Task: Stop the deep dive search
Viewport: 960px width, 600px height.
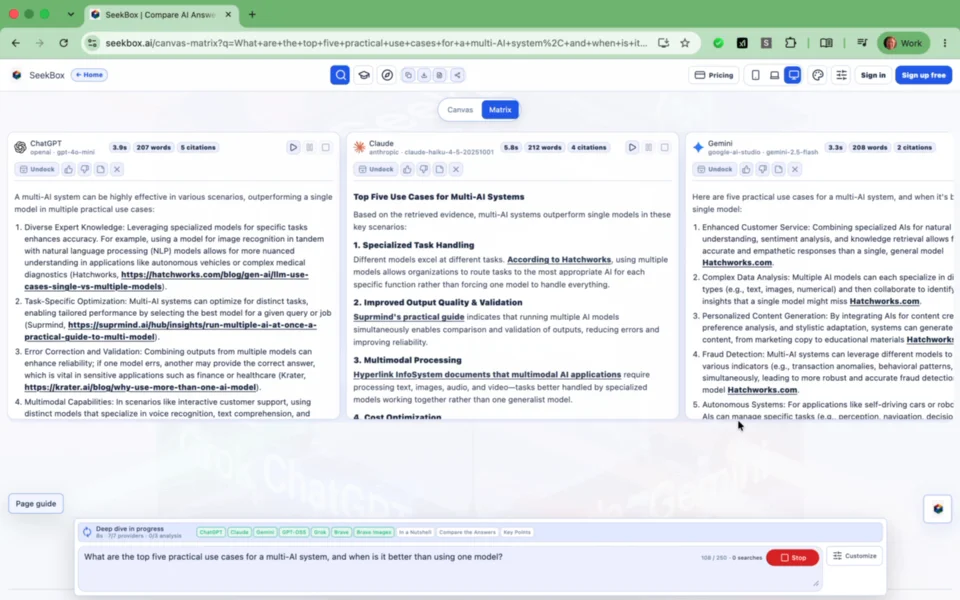Action: [x=792, y=558]
